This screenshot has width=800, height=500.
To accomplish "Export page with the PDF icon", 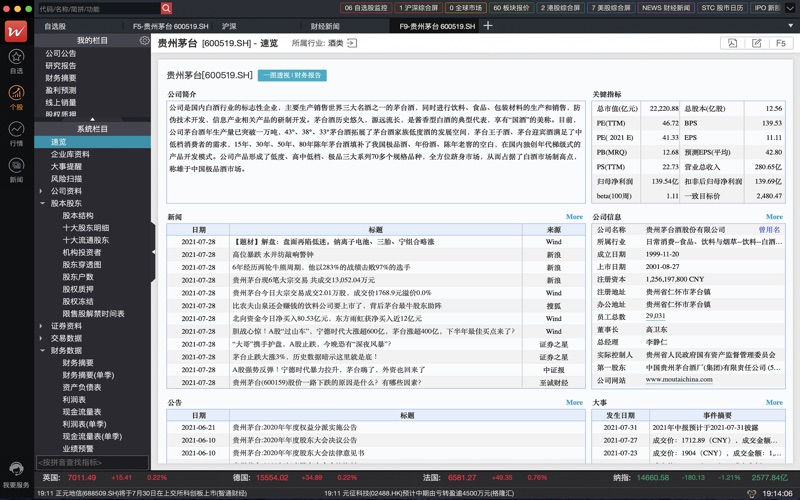I will [x=732, y=43].
